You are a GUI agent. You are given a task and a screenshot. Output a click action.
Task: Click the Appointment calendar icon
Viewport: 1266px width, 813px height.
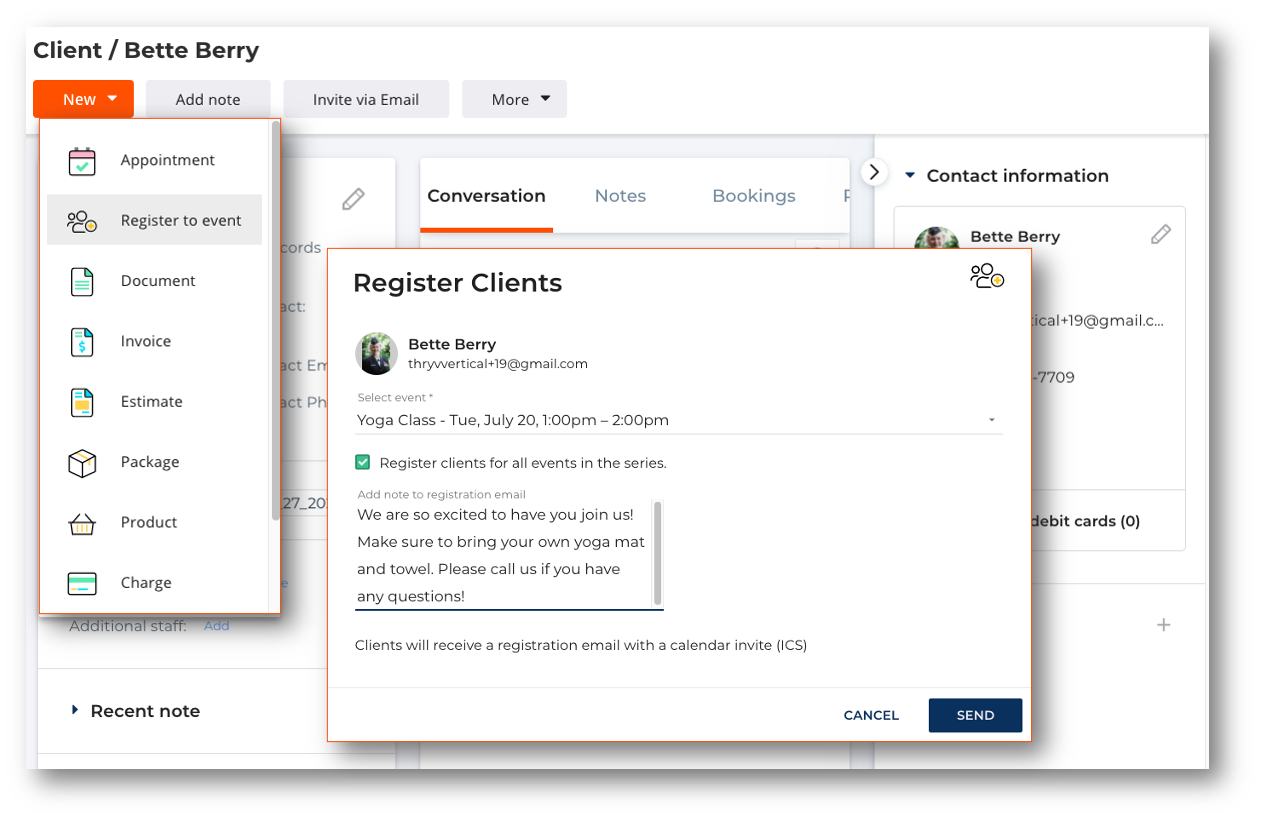pos(82,161)
